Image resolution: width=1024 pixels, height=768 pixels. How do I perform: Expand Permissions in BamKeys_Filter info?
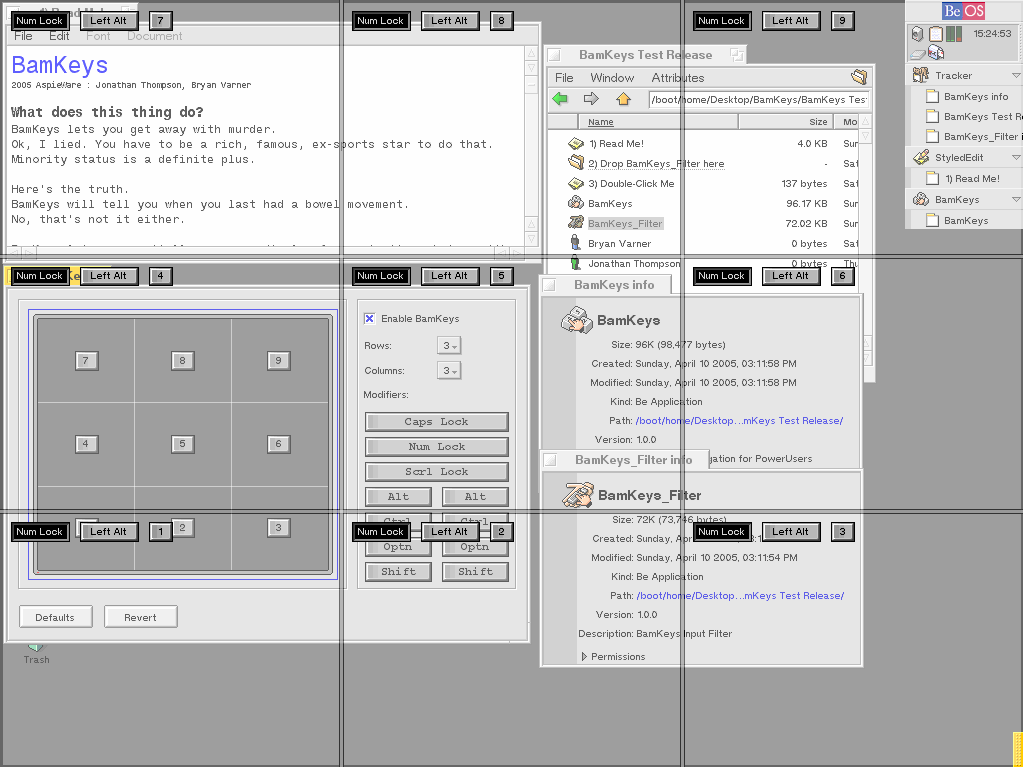click(x=584, y=656)
